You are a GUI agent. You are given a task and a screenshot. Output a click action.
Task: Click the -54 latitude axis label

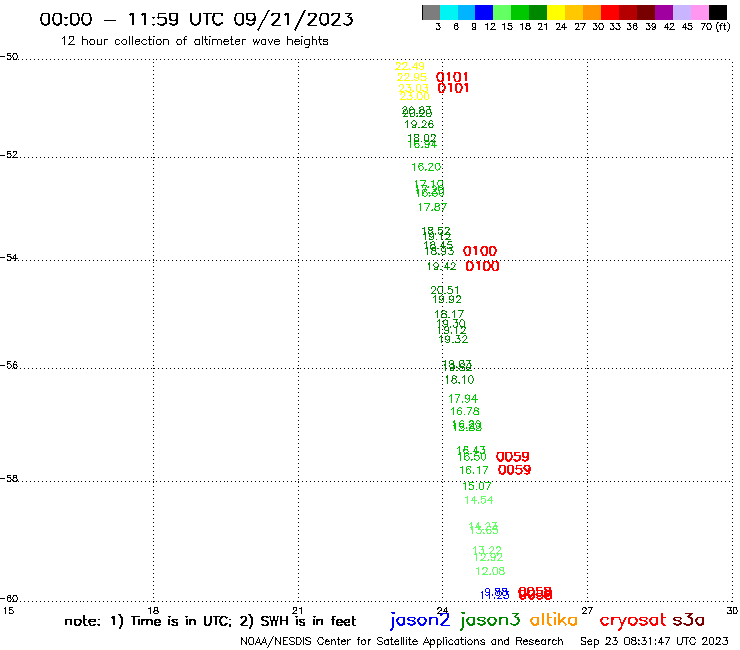[x=9, y=258]
